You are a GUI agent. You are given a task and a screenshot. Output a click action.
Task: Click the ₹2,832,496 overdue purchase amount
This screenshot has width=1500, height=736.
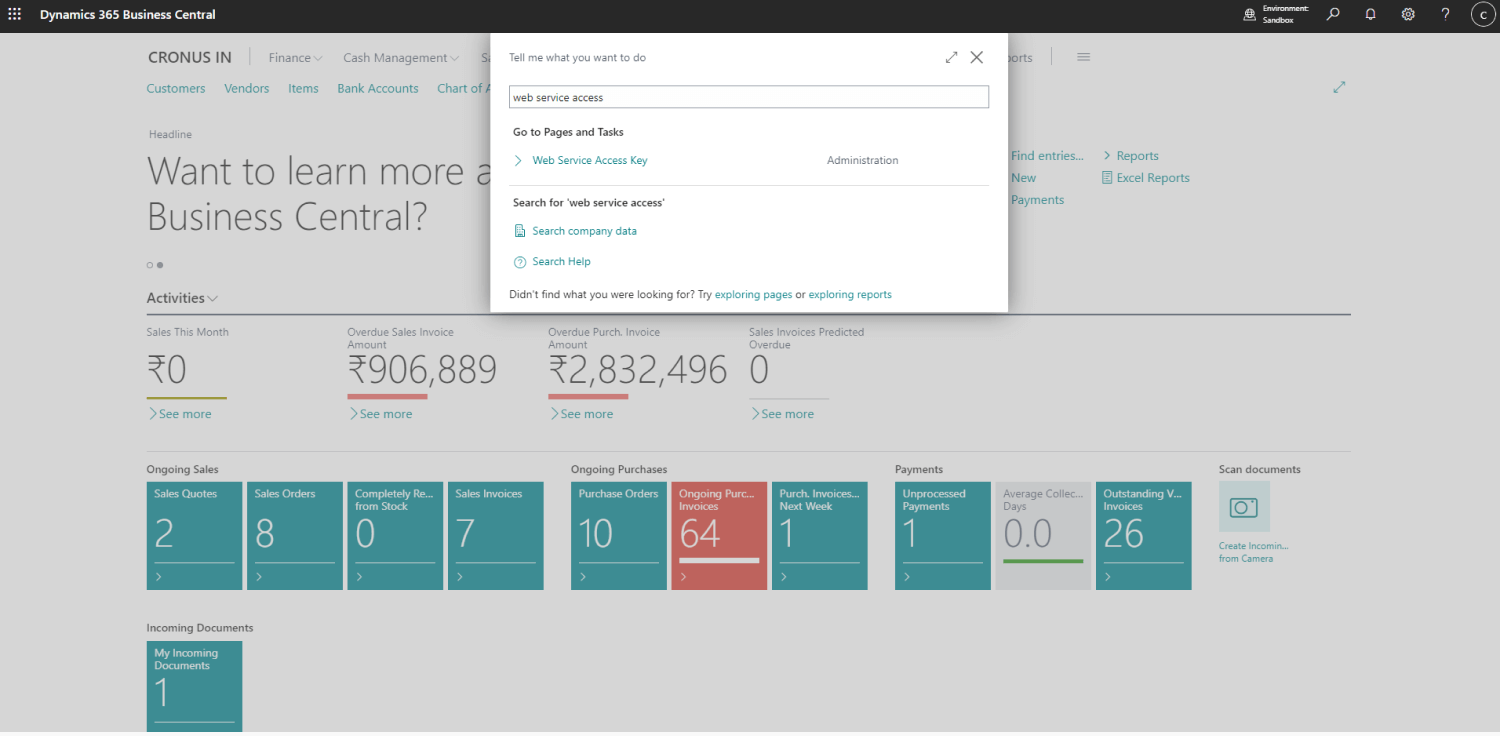[x=638, y=371]
